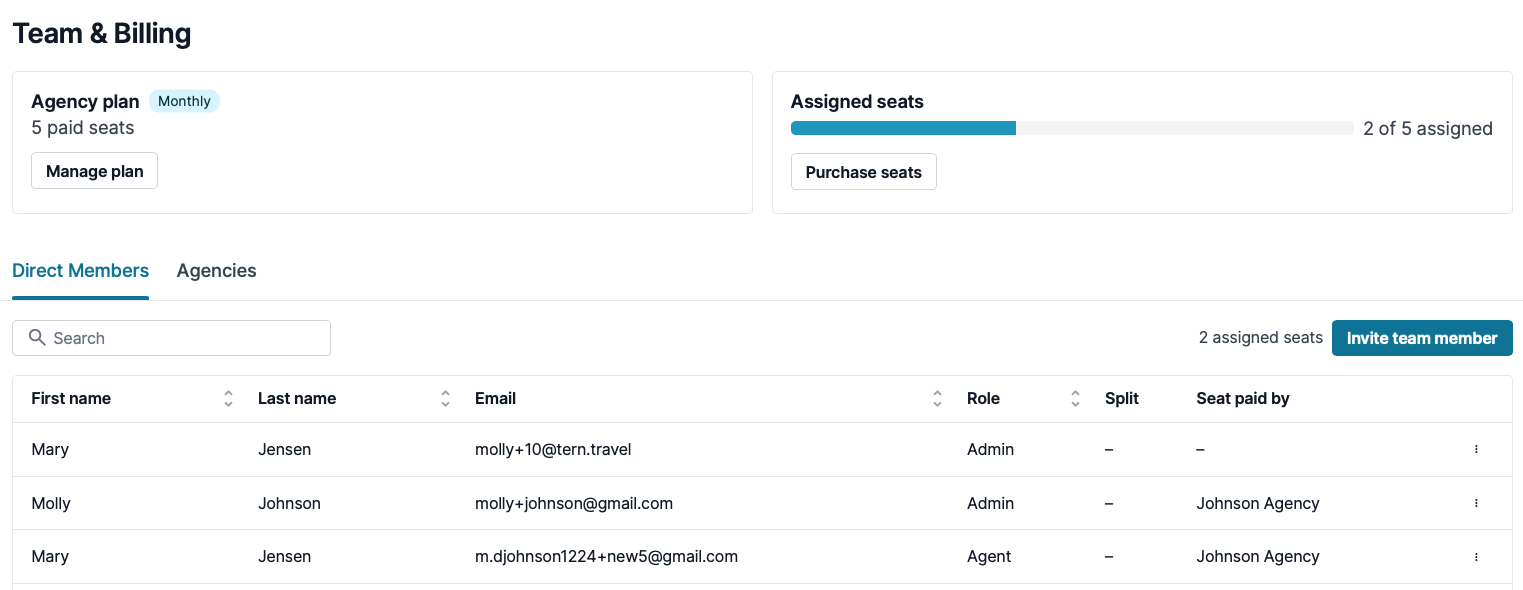Viewport: 1523px width, 590px height.
Task: Focus the Search members input field
Action: tap(185, 338)
